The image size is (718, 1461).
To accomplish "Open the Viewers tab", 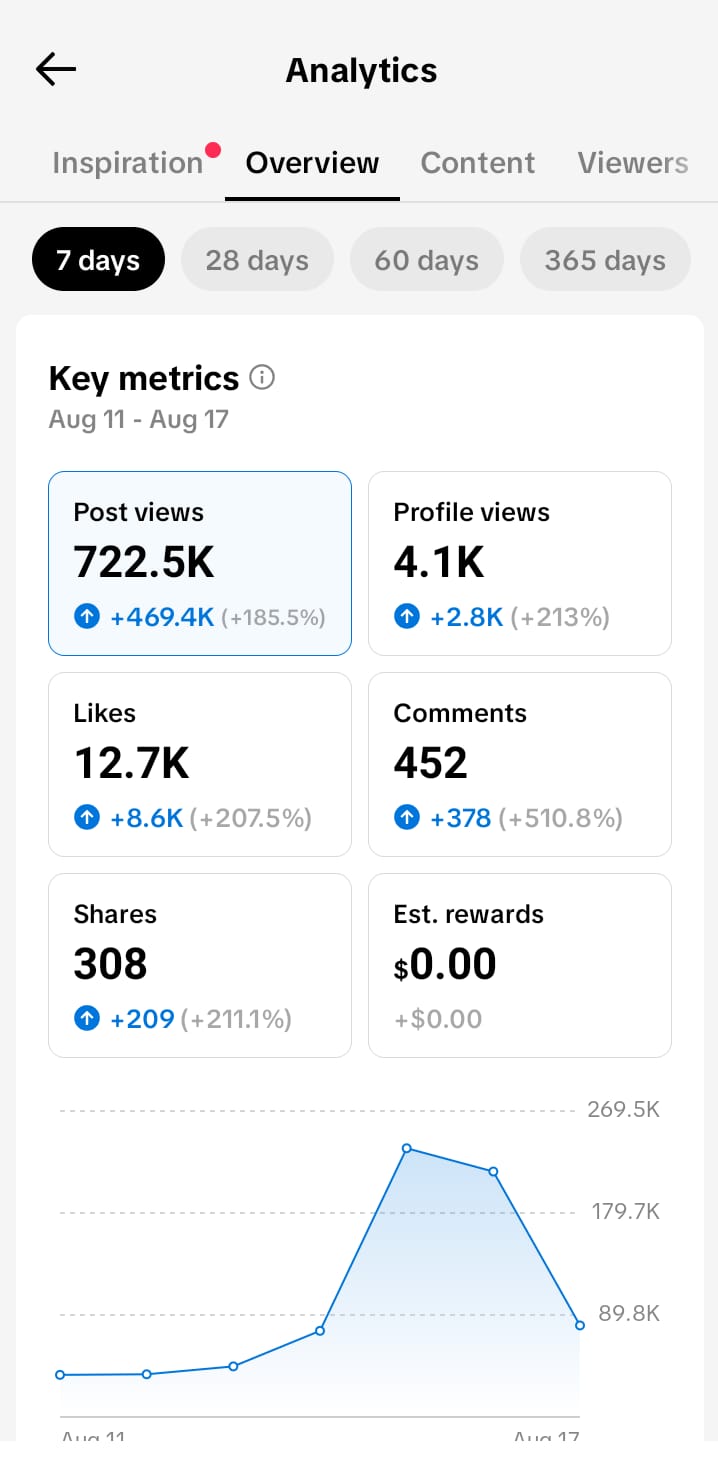I will [x=633, y=163].
